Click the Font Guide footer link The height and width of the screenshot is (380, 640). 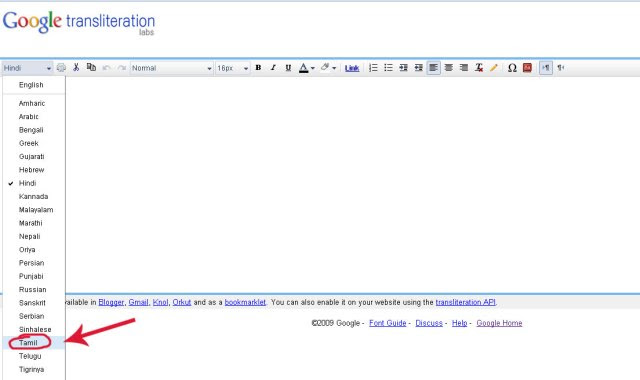tap(387, 323)
